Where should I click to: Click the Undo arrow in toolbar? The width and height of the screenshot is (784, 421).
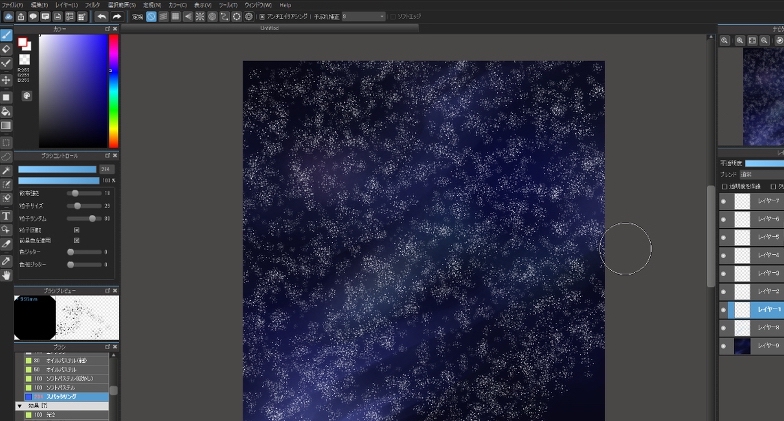pos(101,17)
